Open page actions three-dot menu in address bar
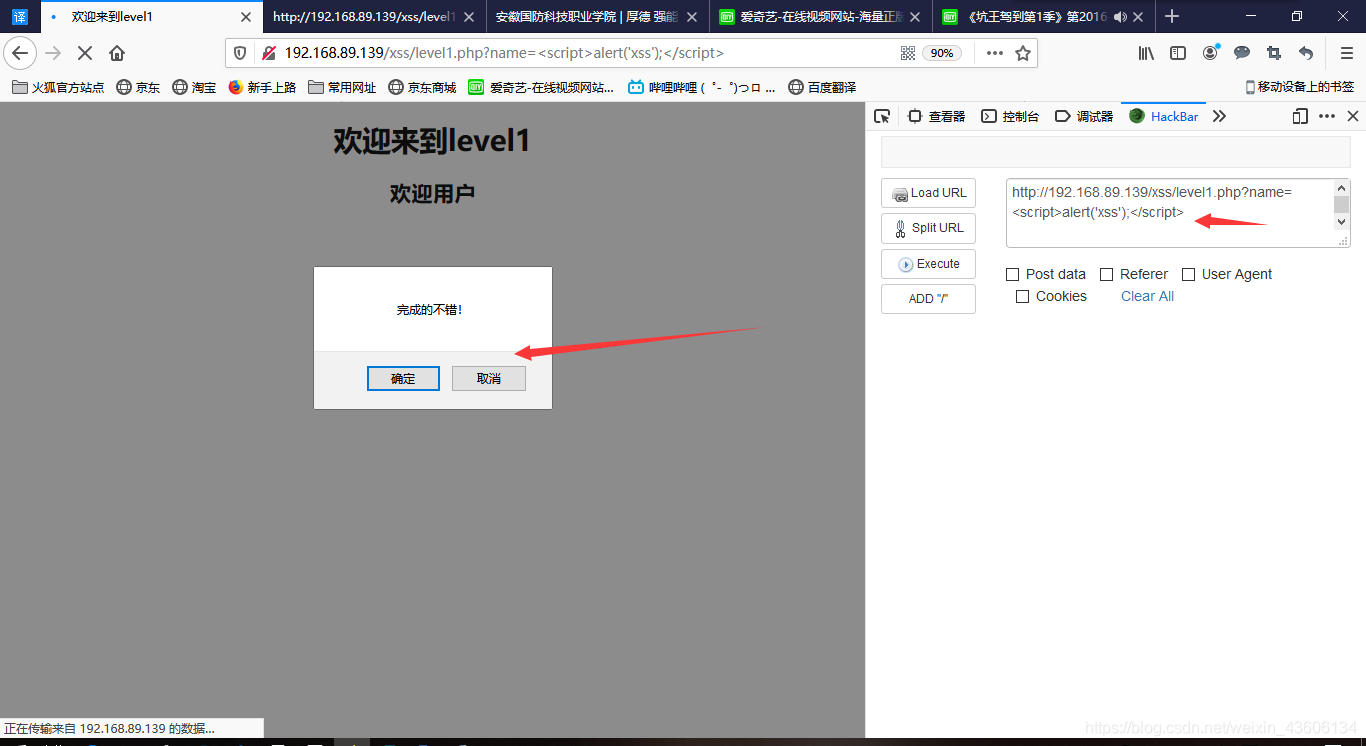The image size is (1366, 746). (x=995, y=53)
